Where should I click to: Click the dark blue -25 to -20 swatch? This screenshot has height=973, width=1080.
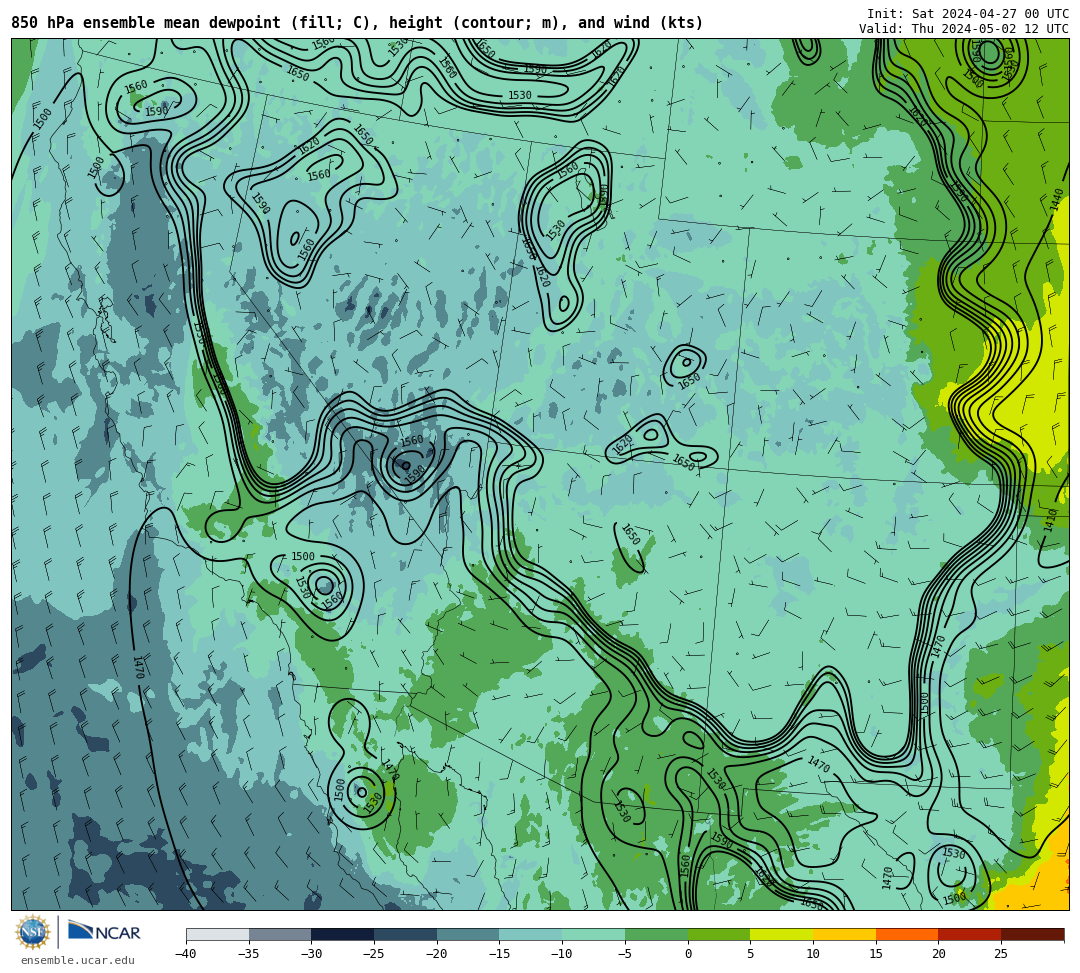tap(406, 934)
